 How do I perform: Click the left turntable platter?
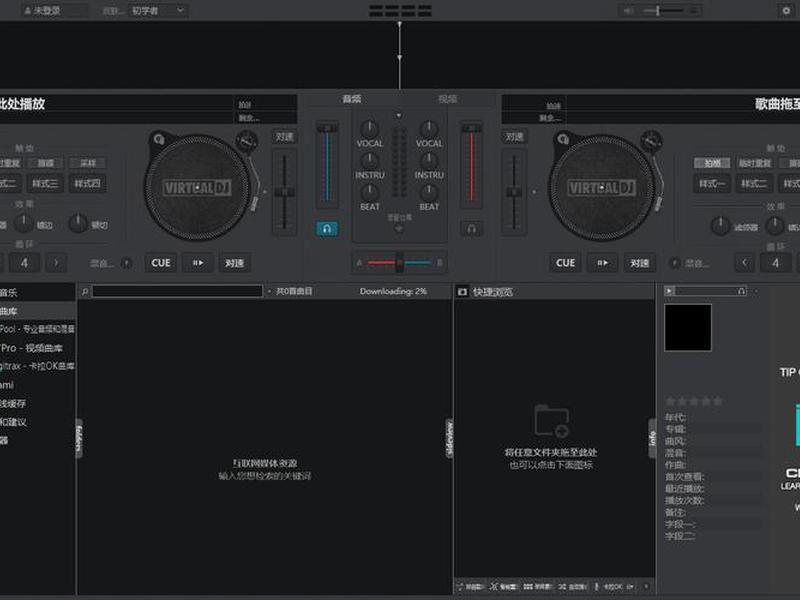197,188
